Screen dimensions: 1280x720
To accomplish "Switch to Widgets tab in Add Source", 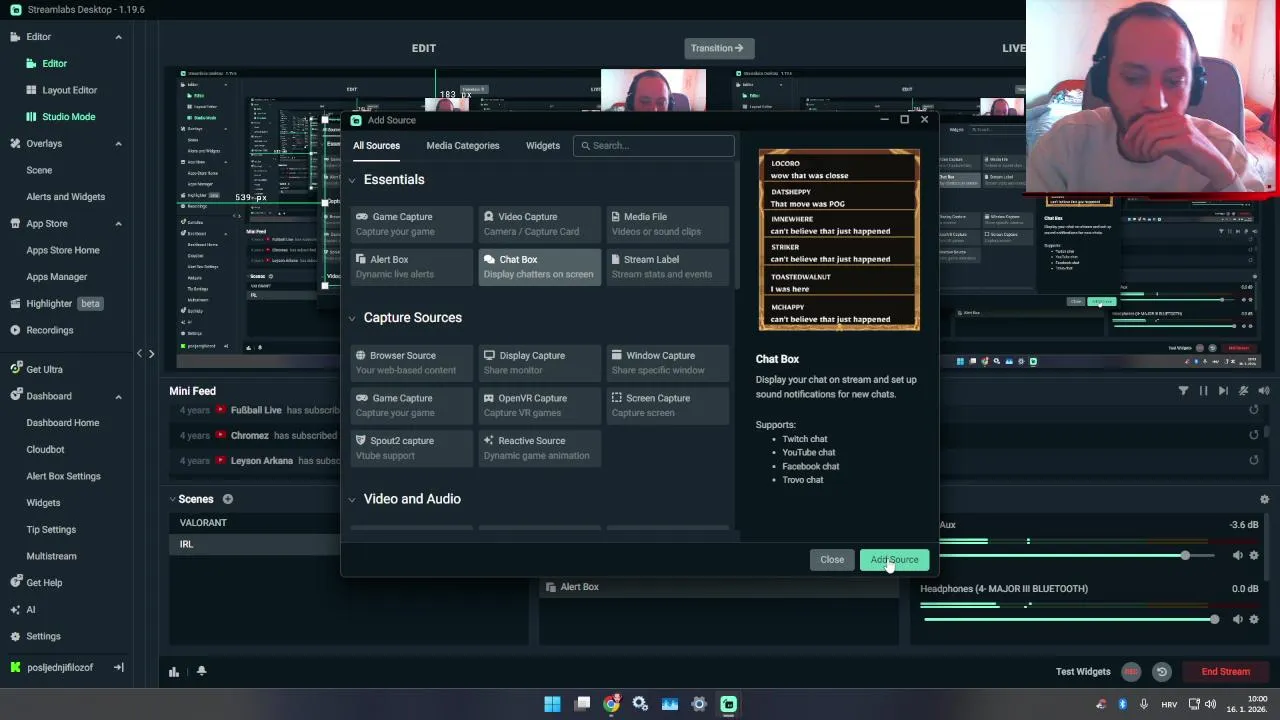I will click(543, 145).
